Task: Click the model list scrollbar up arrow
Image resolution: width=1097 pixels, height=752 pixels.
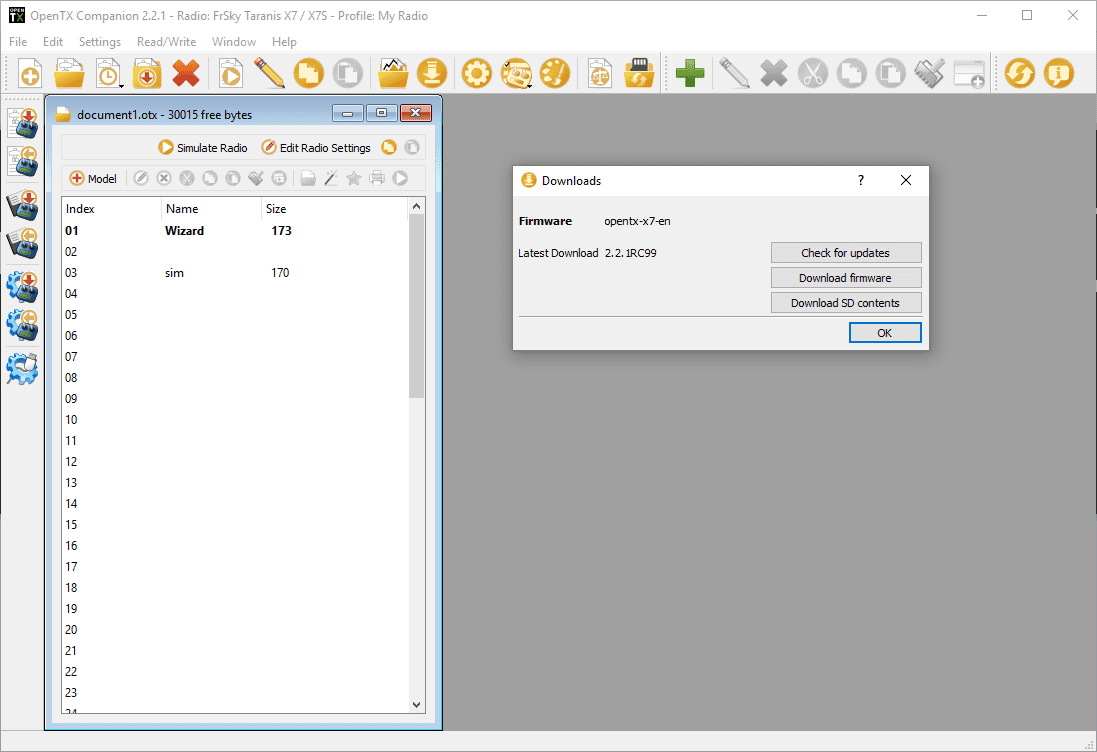Action: [416, 206]
